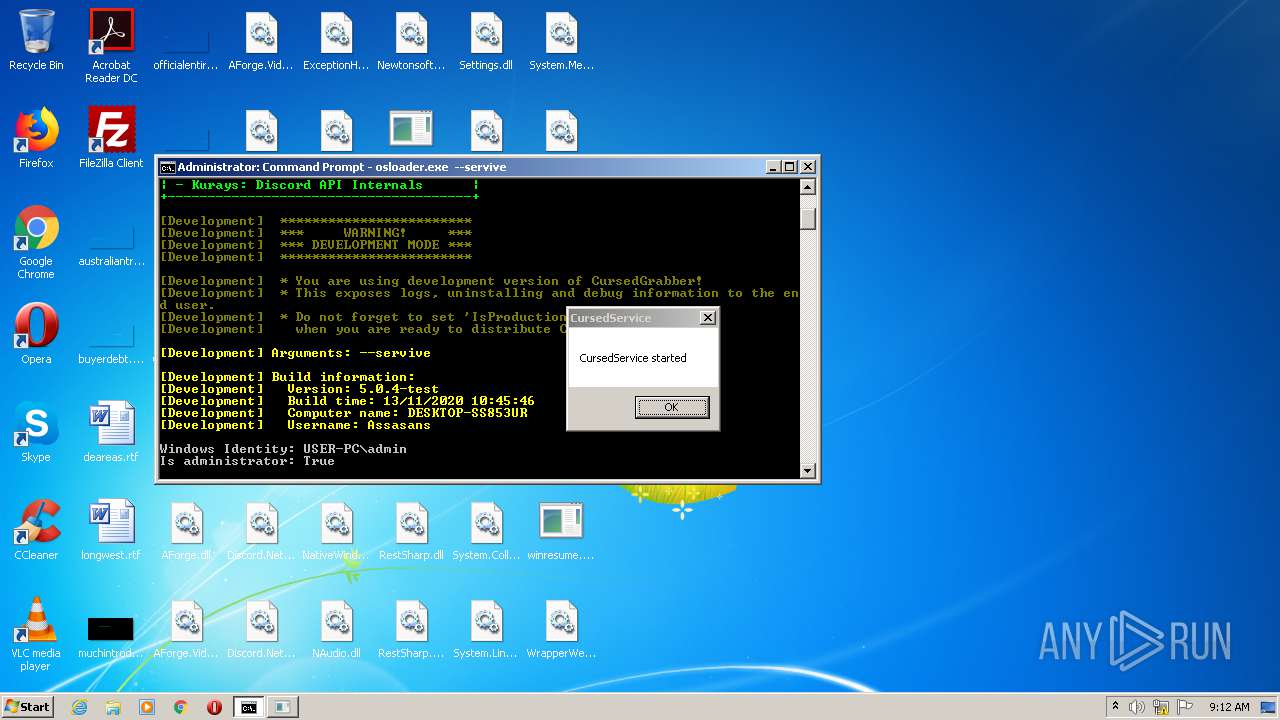
Task: Show hidden system tray icons
Action: (x=1115, y=707)
